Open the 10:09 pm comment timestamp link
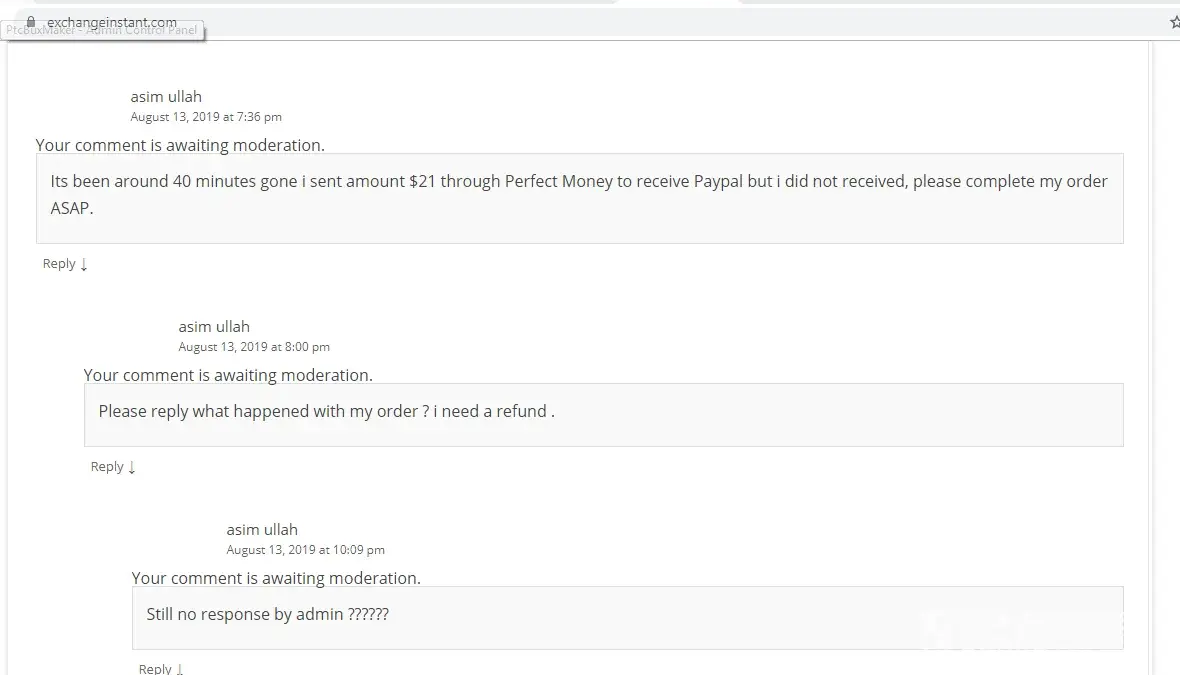The width and height of the screenshot is (1180, 675). (305, 550)
